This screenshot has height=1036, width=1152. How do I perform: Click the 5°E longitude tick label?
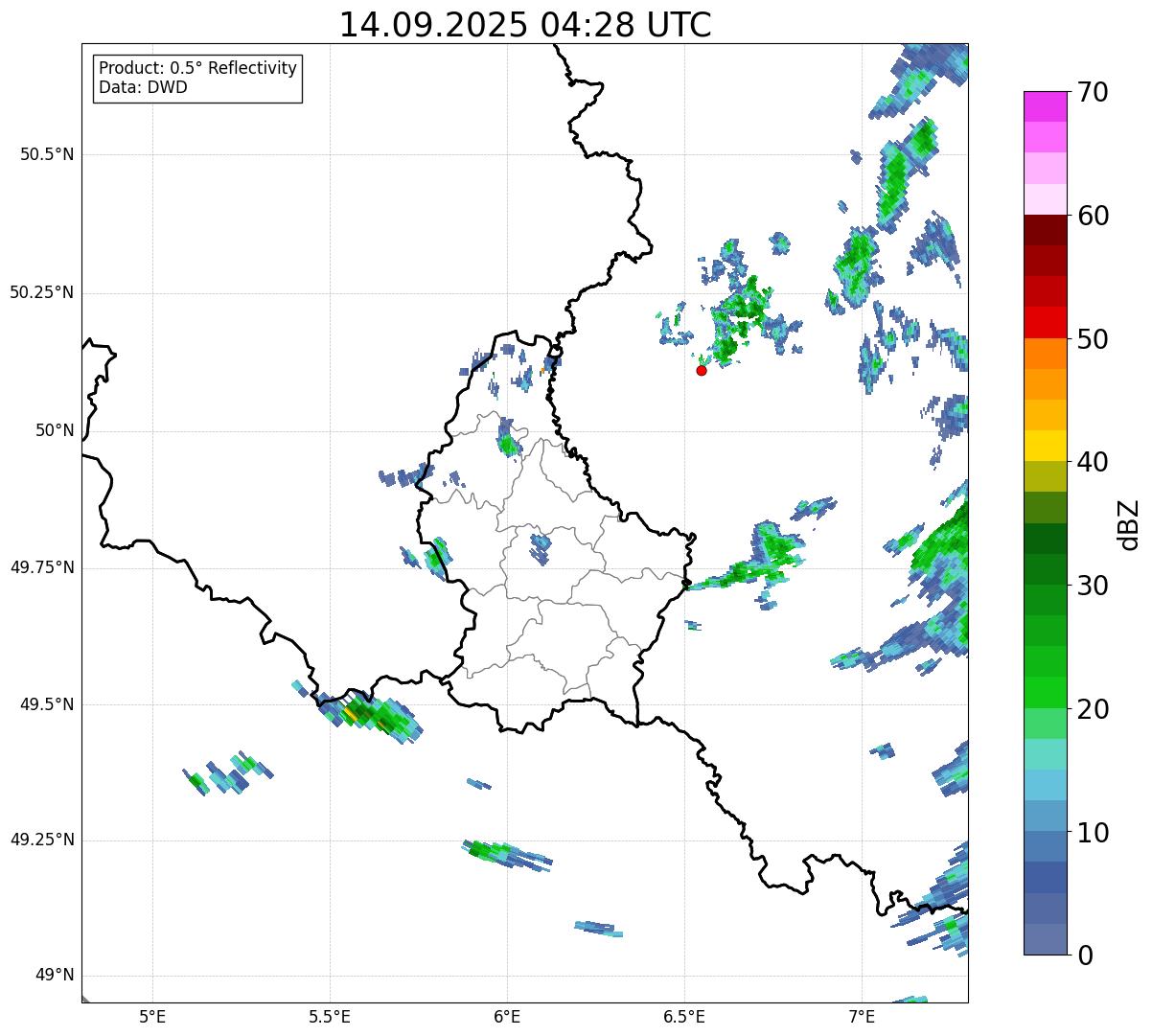point(152,1016)
